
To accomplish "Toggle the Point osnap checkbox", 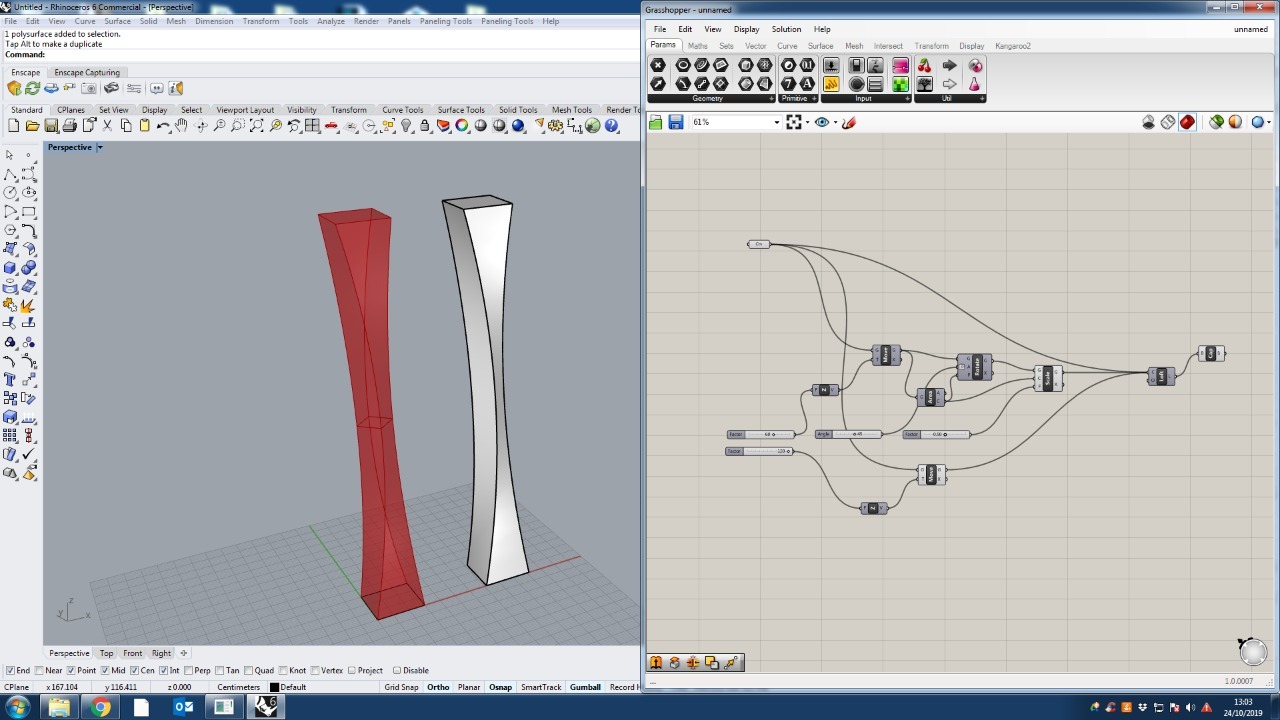I will click(71, 671).
